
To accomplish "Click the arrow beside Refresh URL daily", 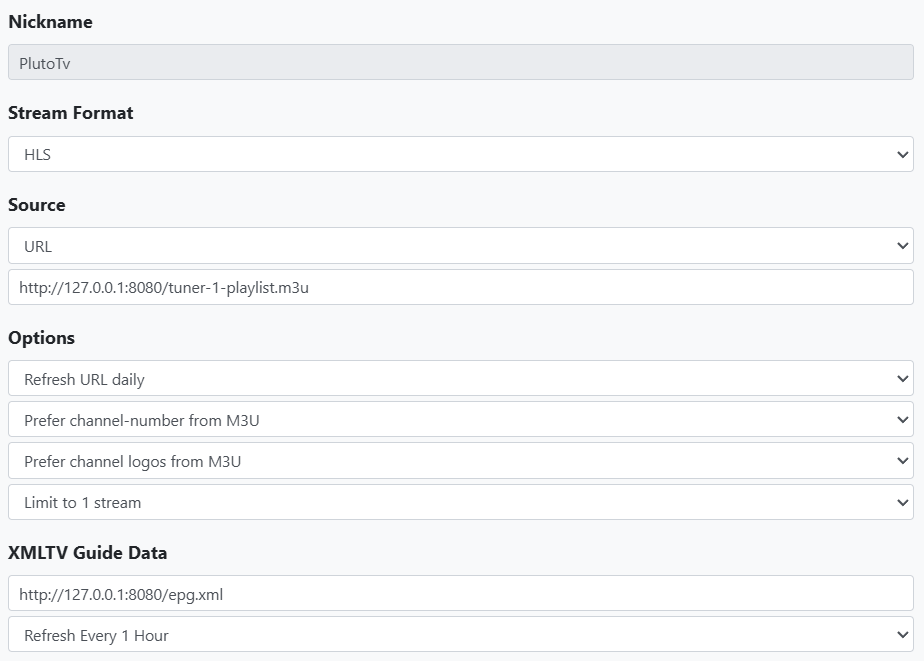I will [903, 379].
